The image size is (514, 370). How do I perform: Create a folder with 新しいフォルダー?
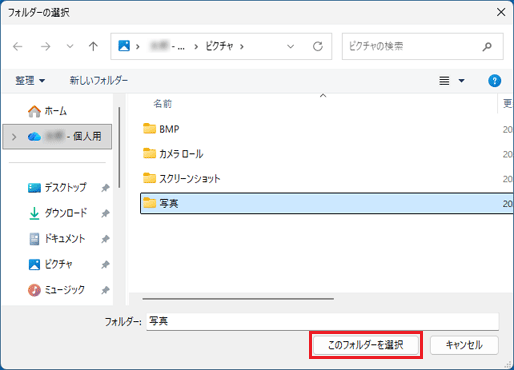(x=99, y=80)
